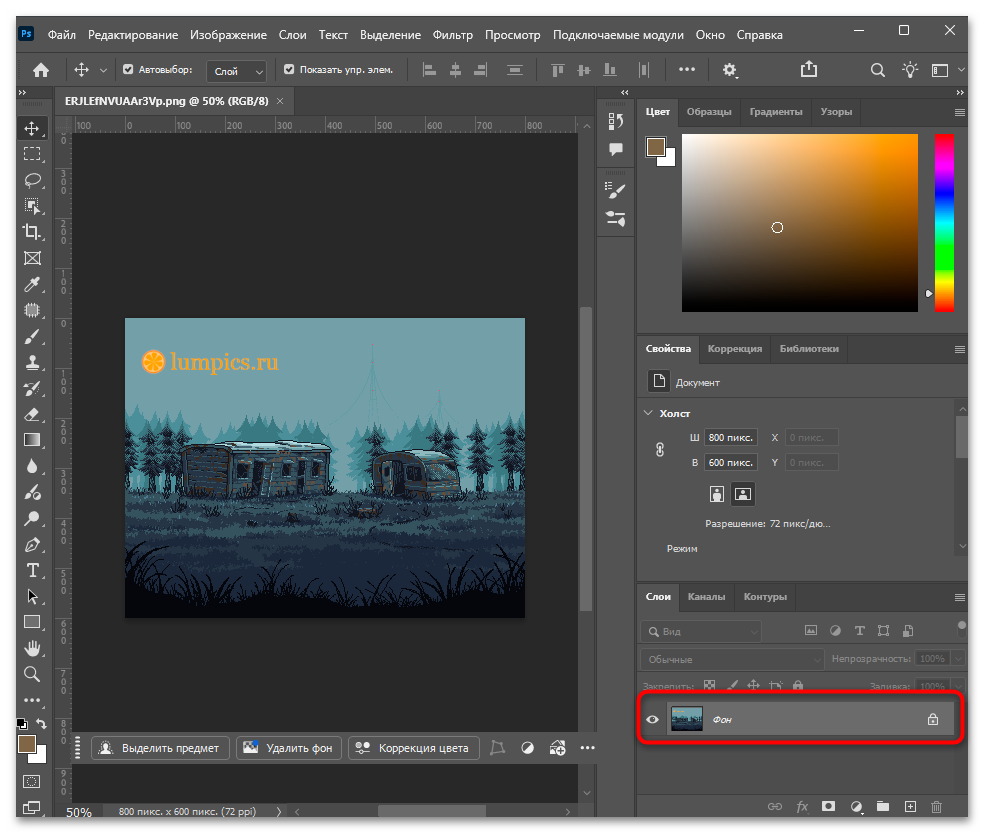The height and width of the screenshot is (833, 984).
Task: Click the rainbow hue slider strip
Action: pos(944,223)
